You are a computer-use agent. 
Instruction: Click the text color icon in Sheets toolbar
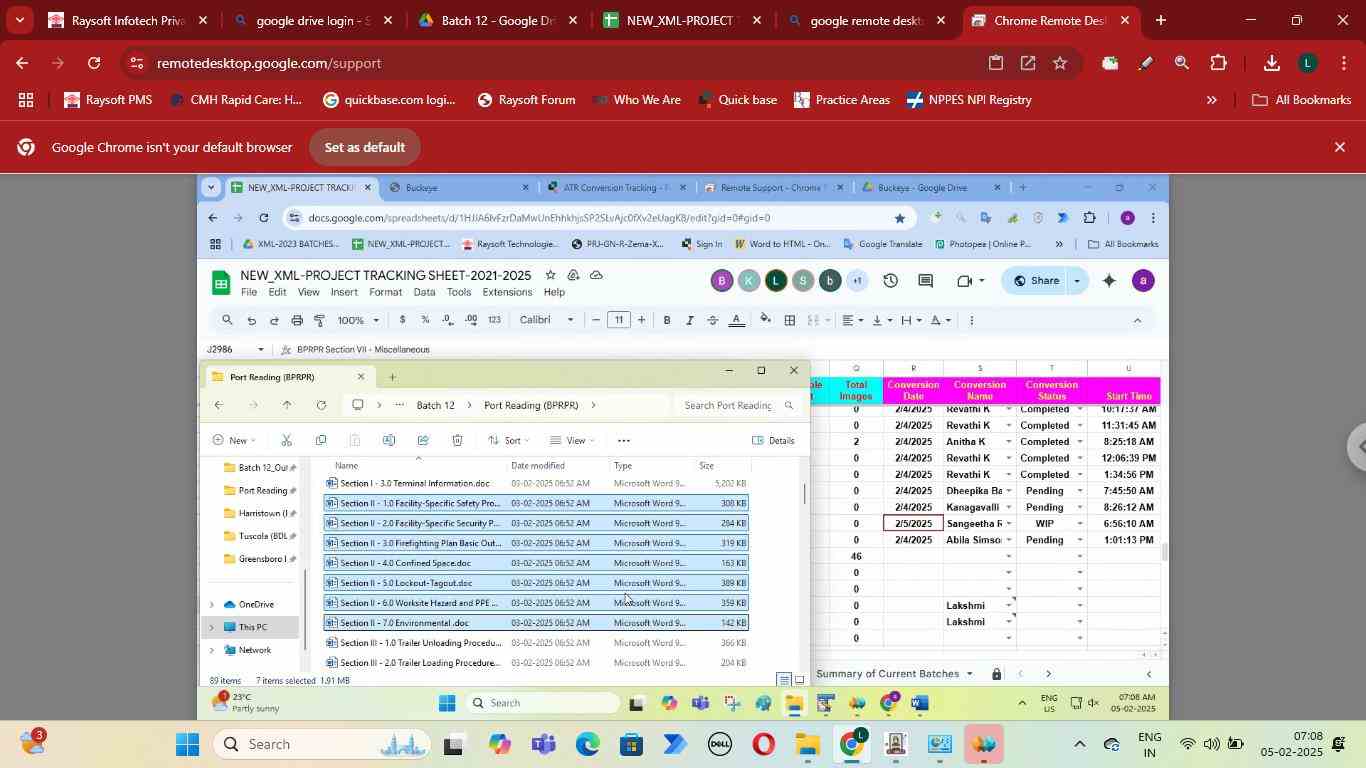737,320
